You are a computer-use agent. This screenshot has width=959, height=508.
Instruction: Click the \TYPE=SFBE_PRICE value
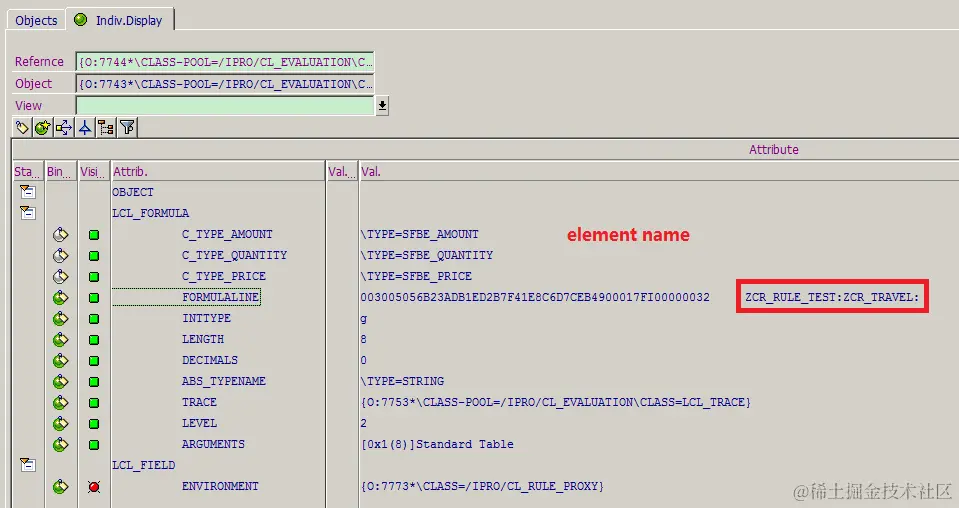pyautogui.click(x=416, y=276)
